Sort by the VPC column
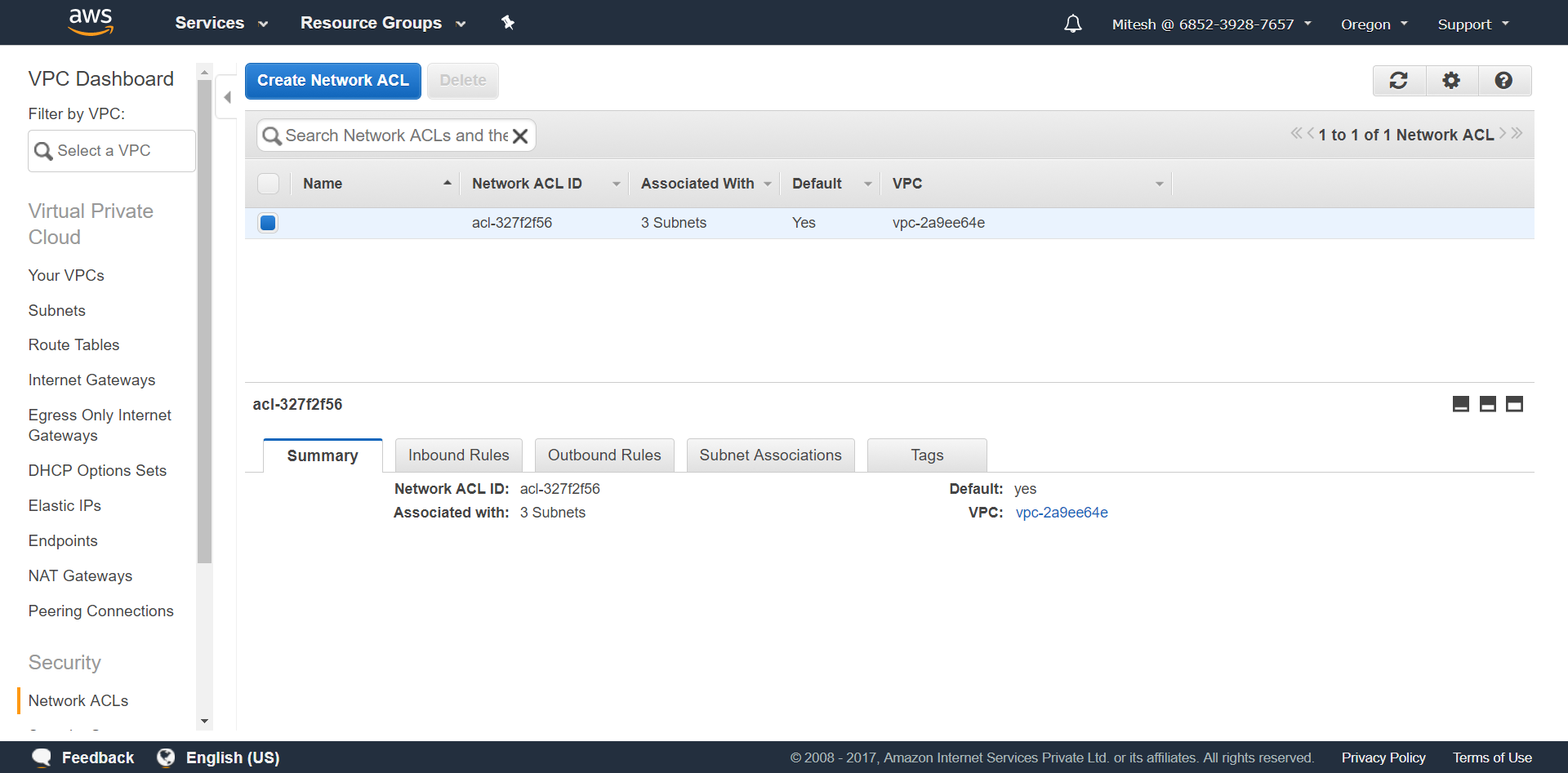 coord(1027,184)
